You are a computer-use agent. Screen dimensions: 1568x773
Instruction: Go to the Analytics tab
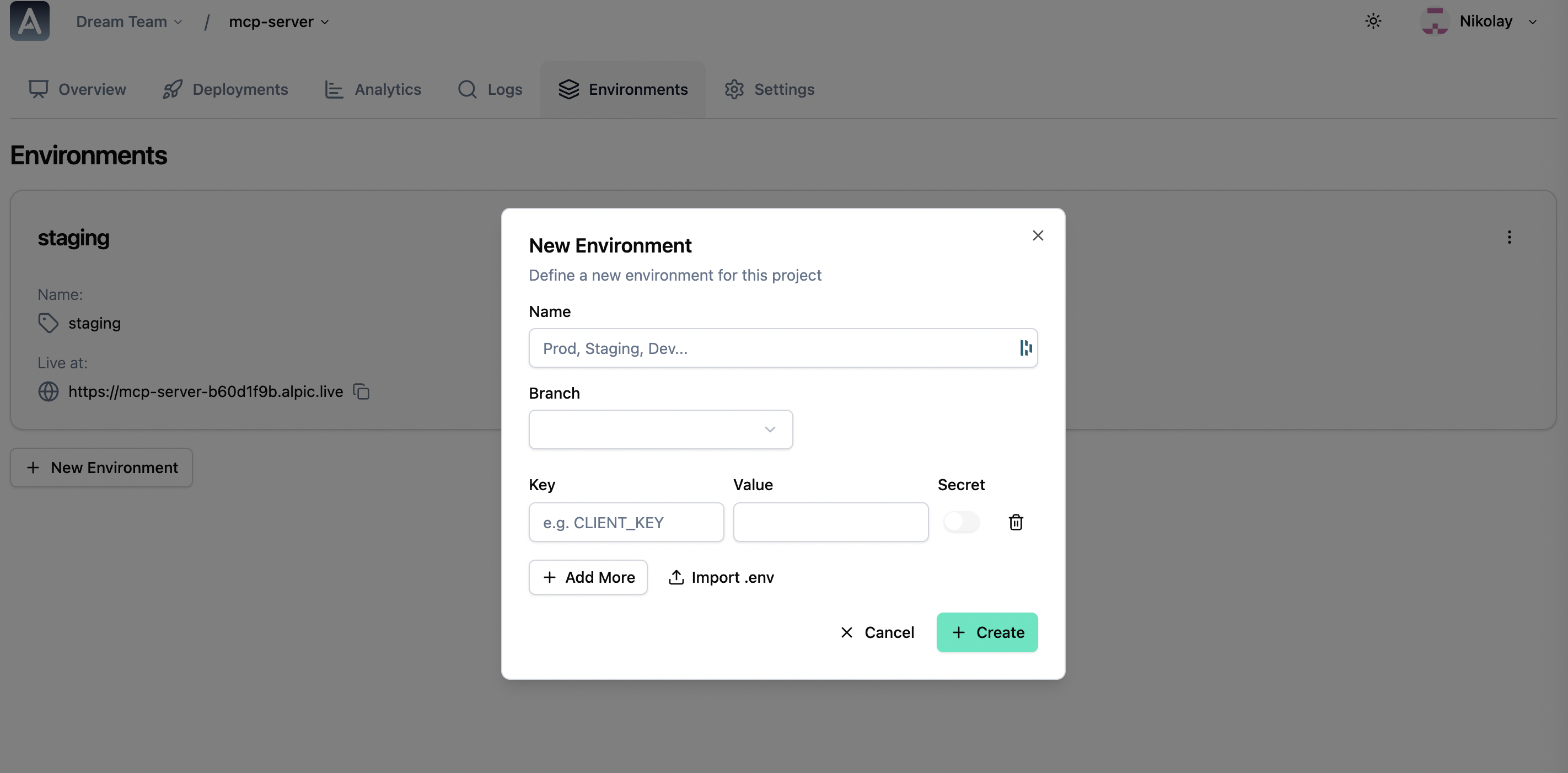point(373,89)
